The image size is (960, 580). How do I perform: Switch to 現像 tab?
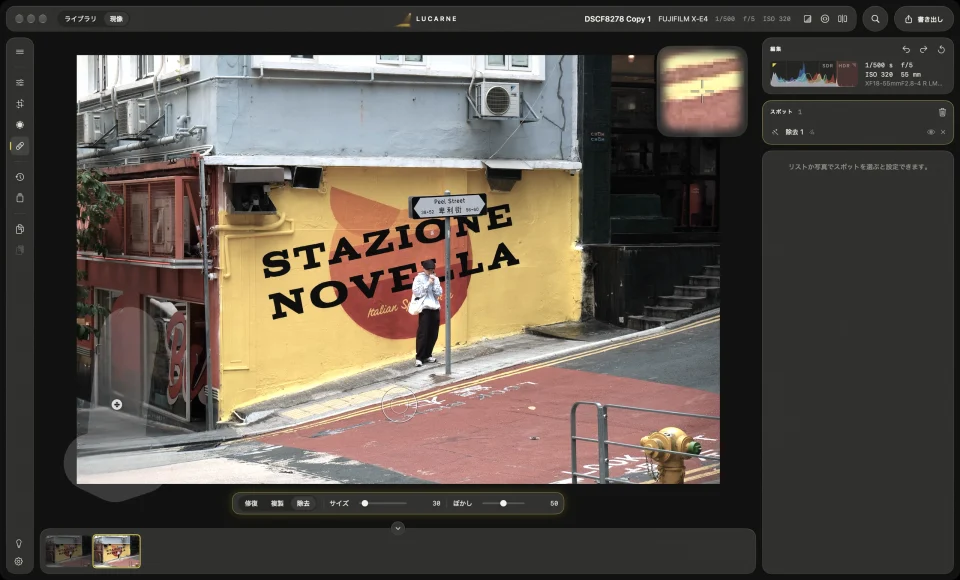point(116,19)
